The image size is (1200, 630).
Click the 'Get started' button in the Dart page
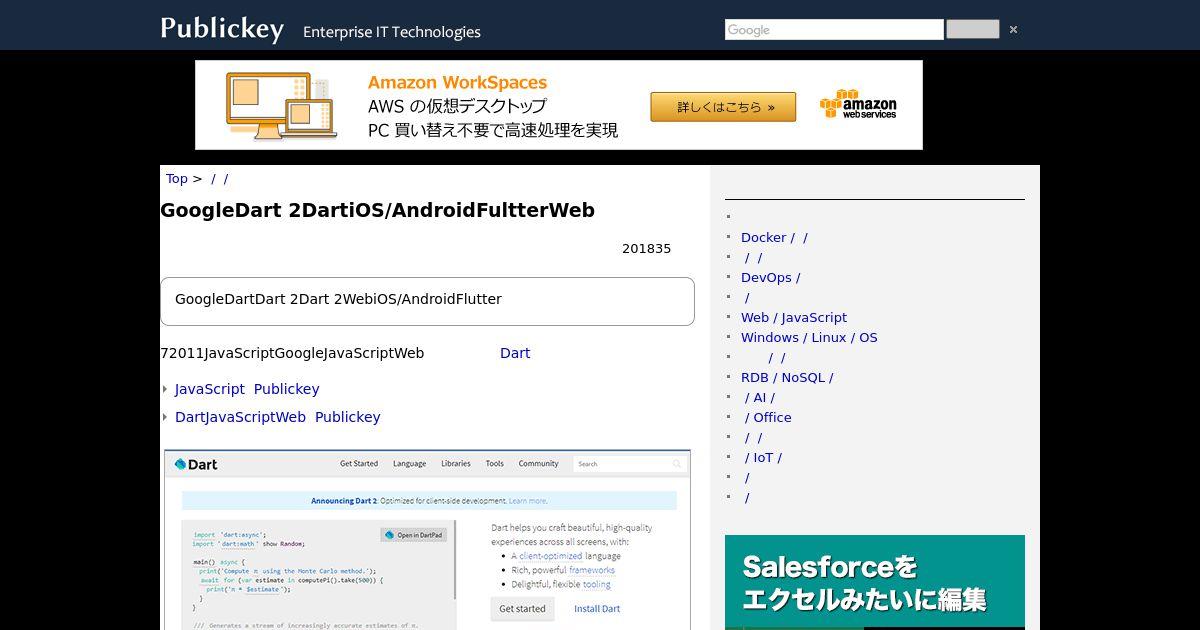tap(522, 608)
